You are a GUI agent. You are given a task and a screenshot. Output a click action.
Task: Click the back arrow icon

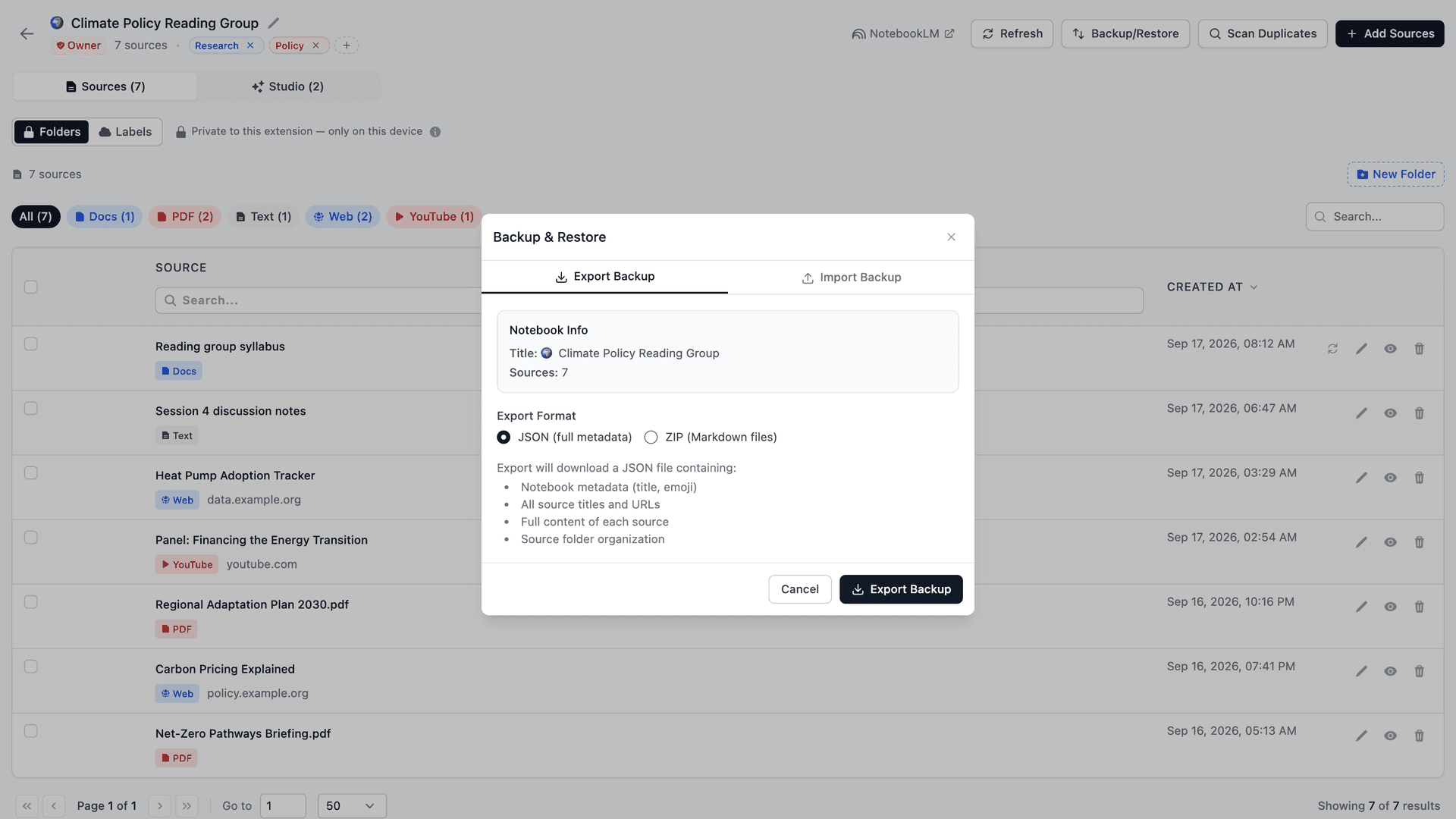(27, 33)
